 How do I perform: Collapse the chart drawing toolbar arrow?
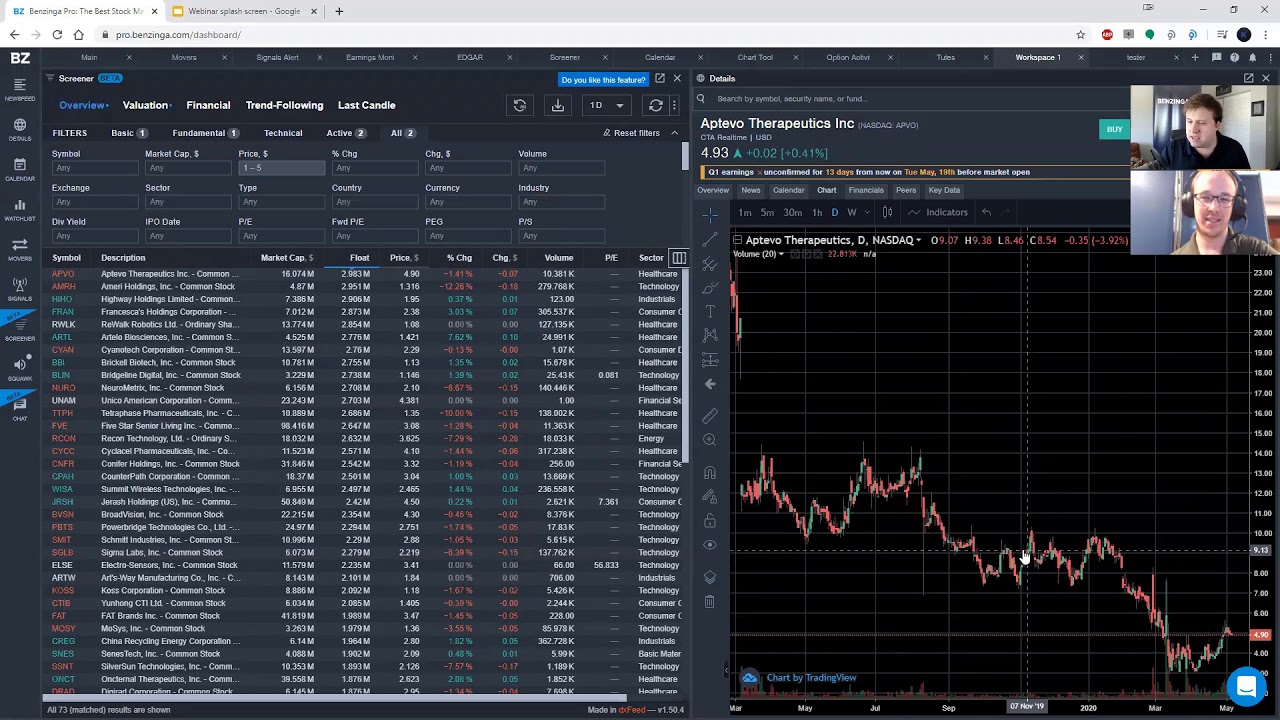(x=727, y=671)
